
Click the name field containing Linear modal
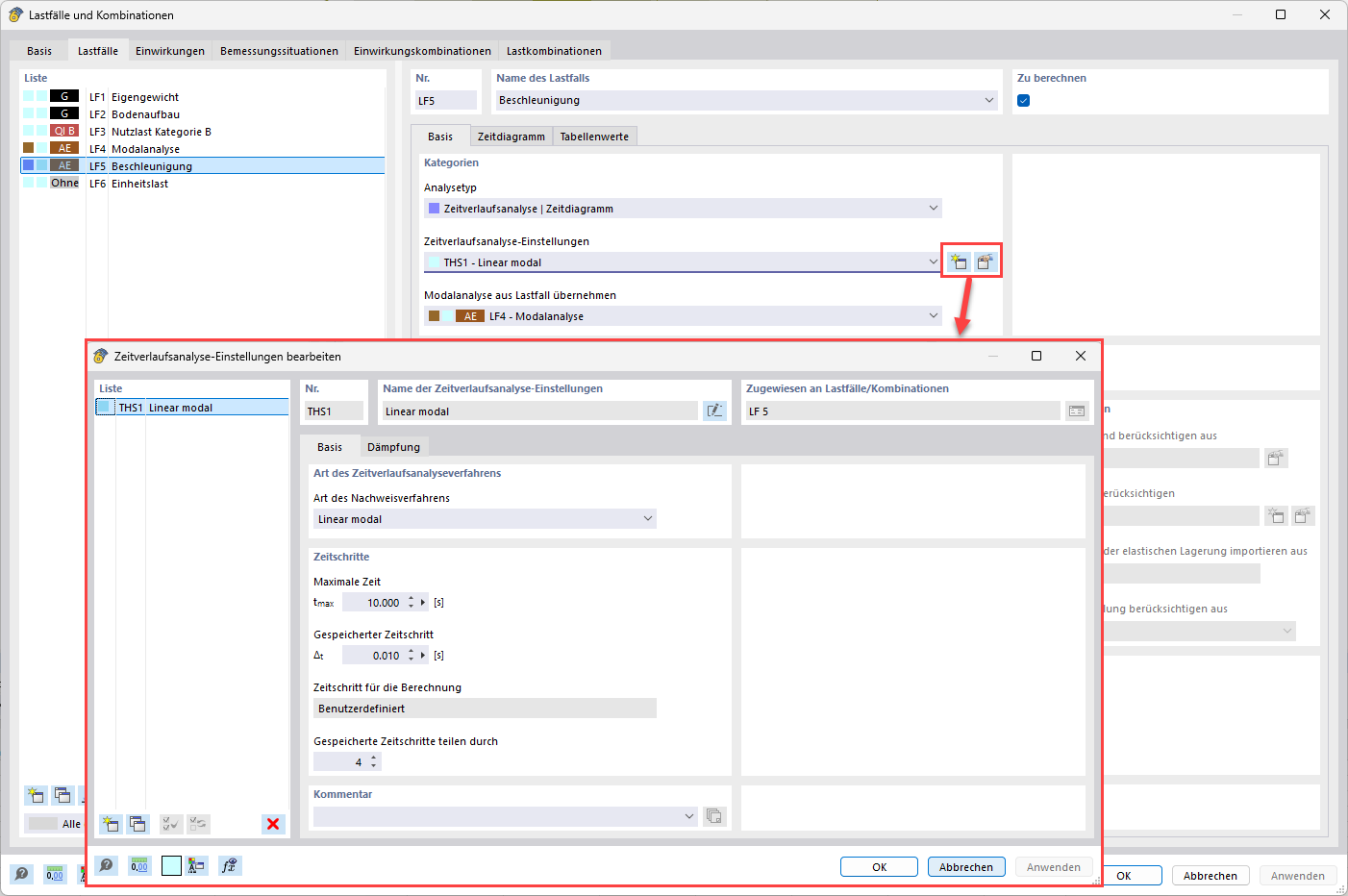click(539, 411)
